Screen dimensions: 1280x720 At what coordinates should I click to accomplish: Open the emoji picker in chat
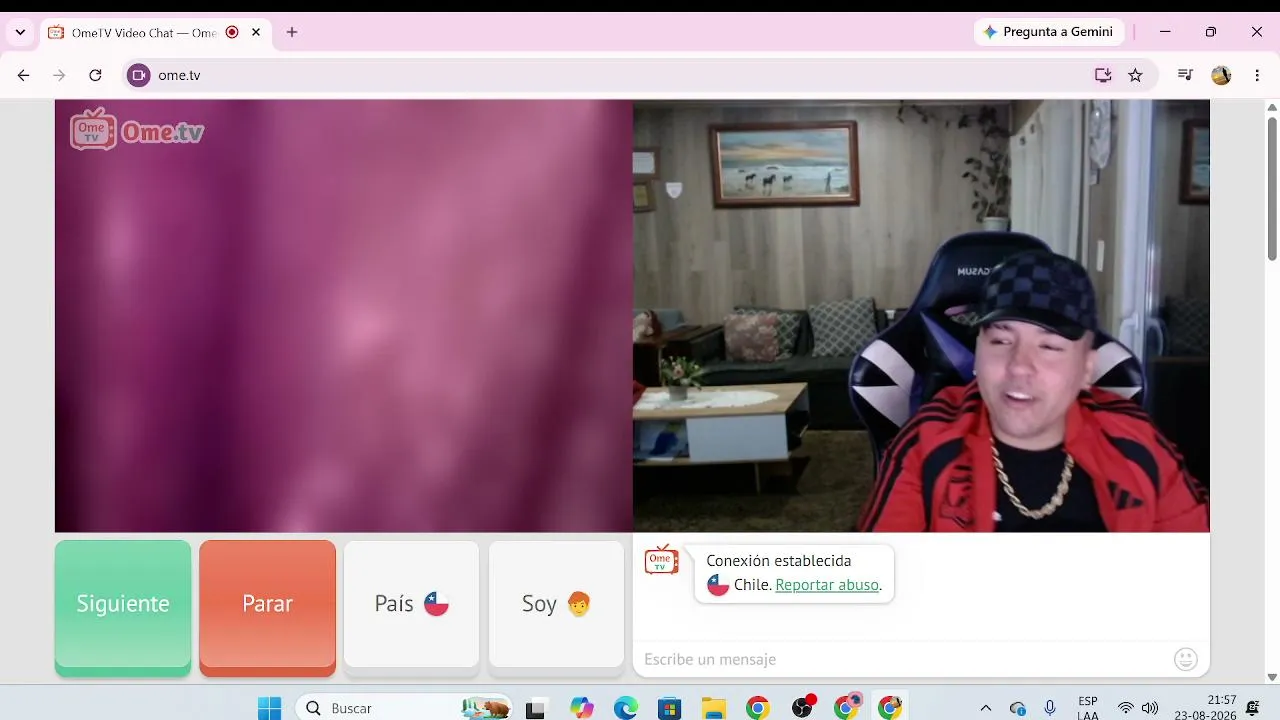[x=1186, y=659]
